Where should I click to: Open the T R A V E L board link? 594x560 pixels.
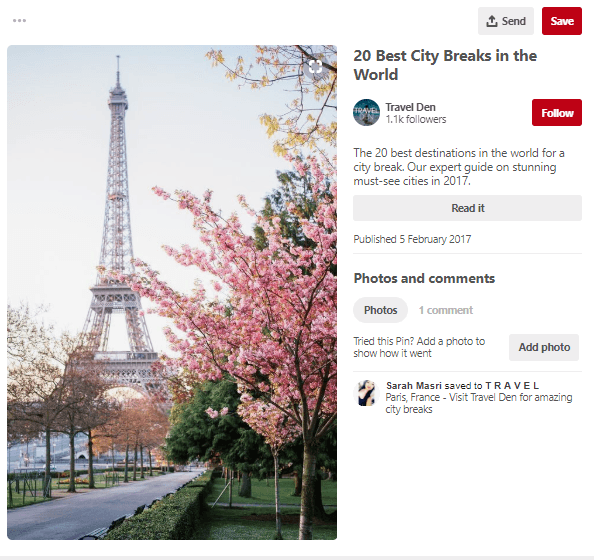click(512, 386)
